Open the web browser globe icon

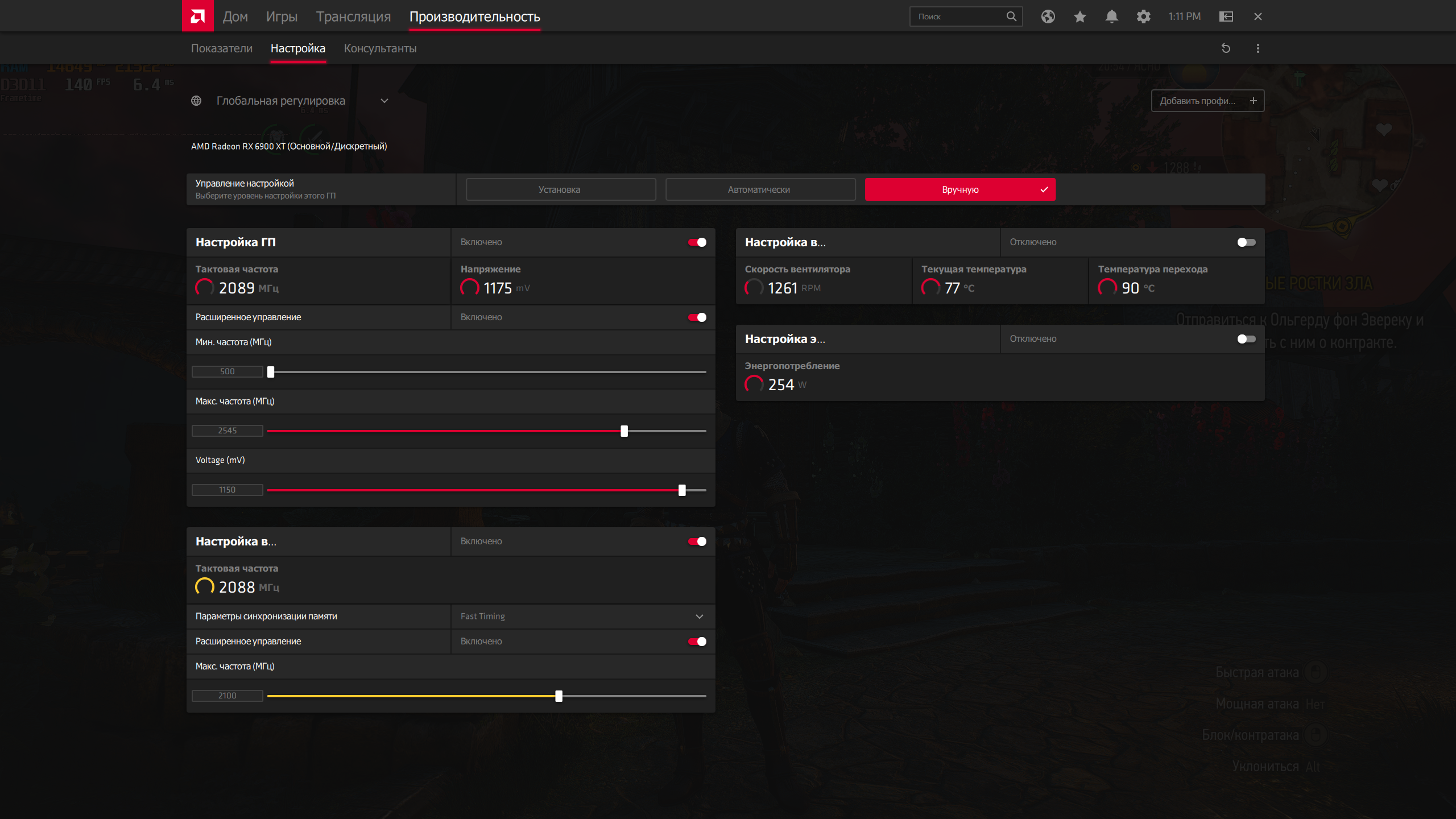click(1048, 16)
